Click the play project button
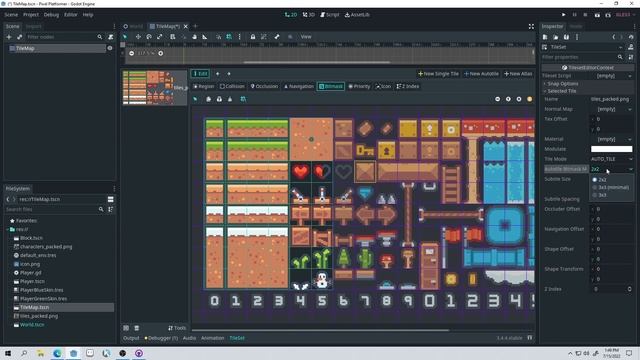 tap(564, 15)
